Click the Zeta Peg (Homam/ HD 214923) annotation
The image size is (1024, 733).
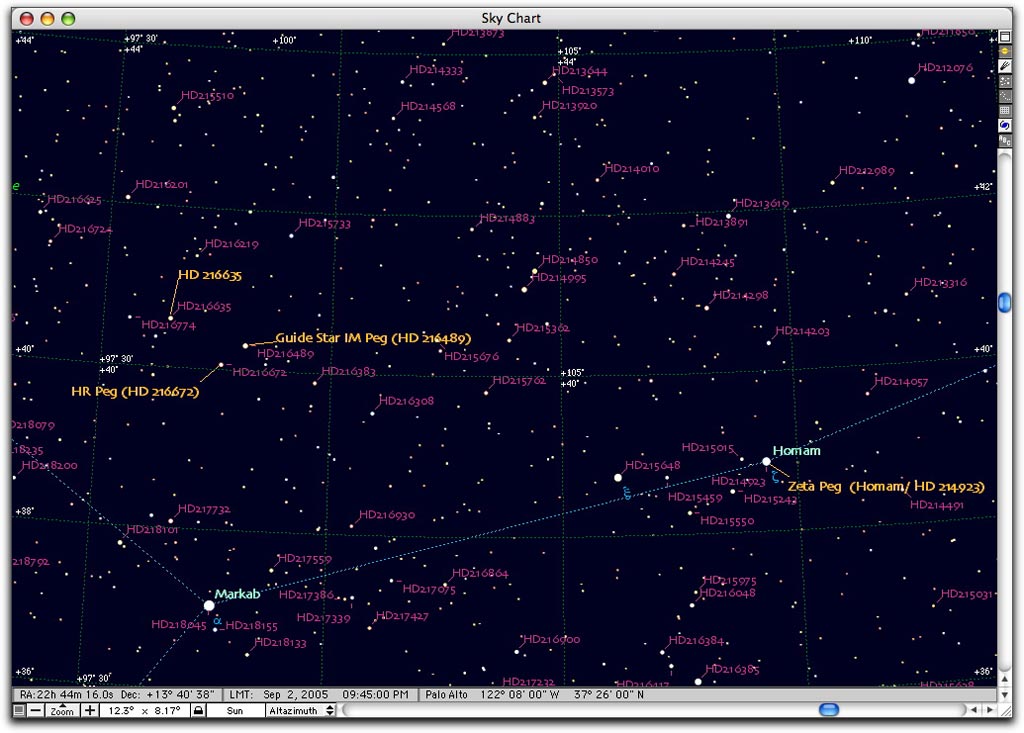click(x=886, y=486)
